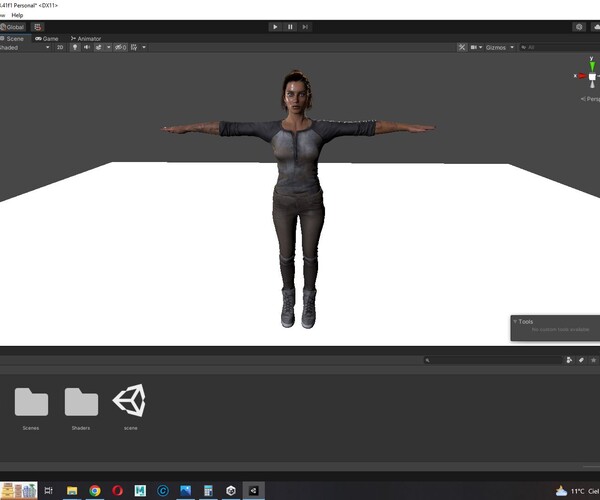Select the scene Unity asset
The height and width of the screenshot is (500, 600).
(x=130, y=401)
